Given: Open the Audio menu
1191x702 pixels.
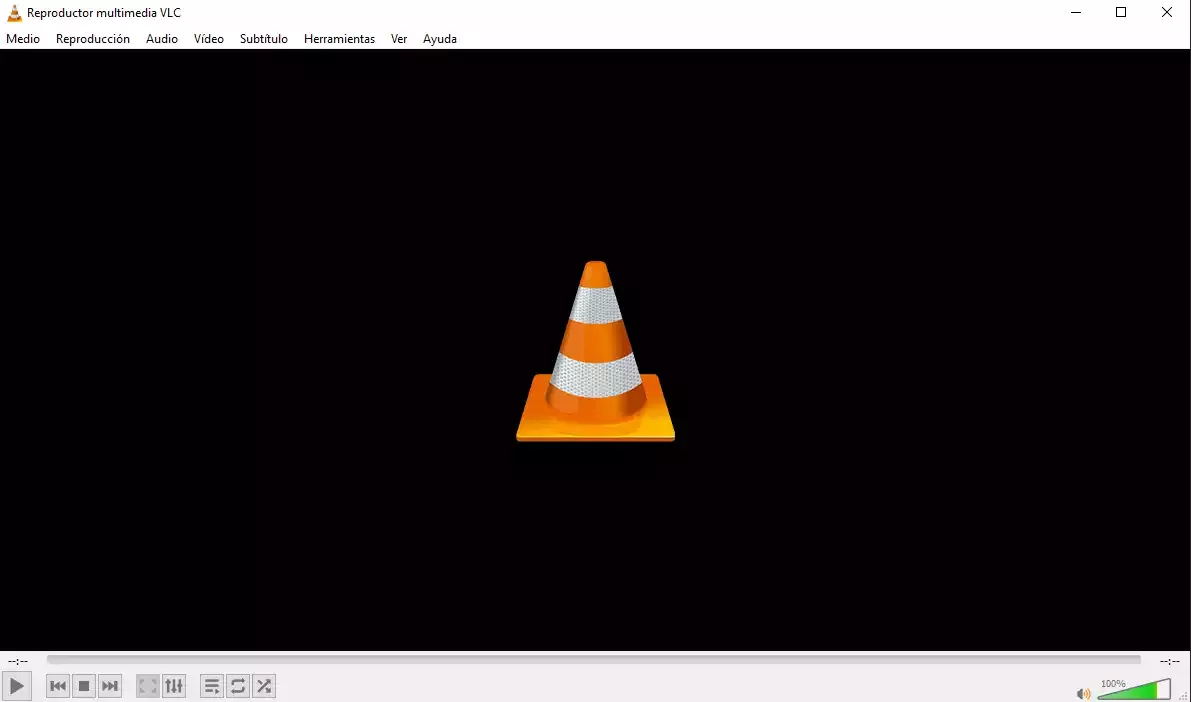Looking at the screenshot, I should 162,39.
